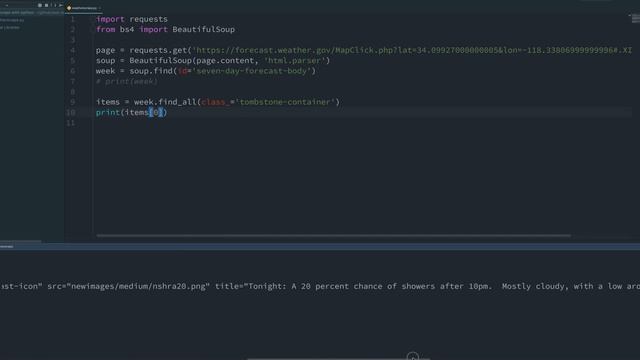Click the highlighted [0] index on line 10
640x360 pixels.
(156, 112)
